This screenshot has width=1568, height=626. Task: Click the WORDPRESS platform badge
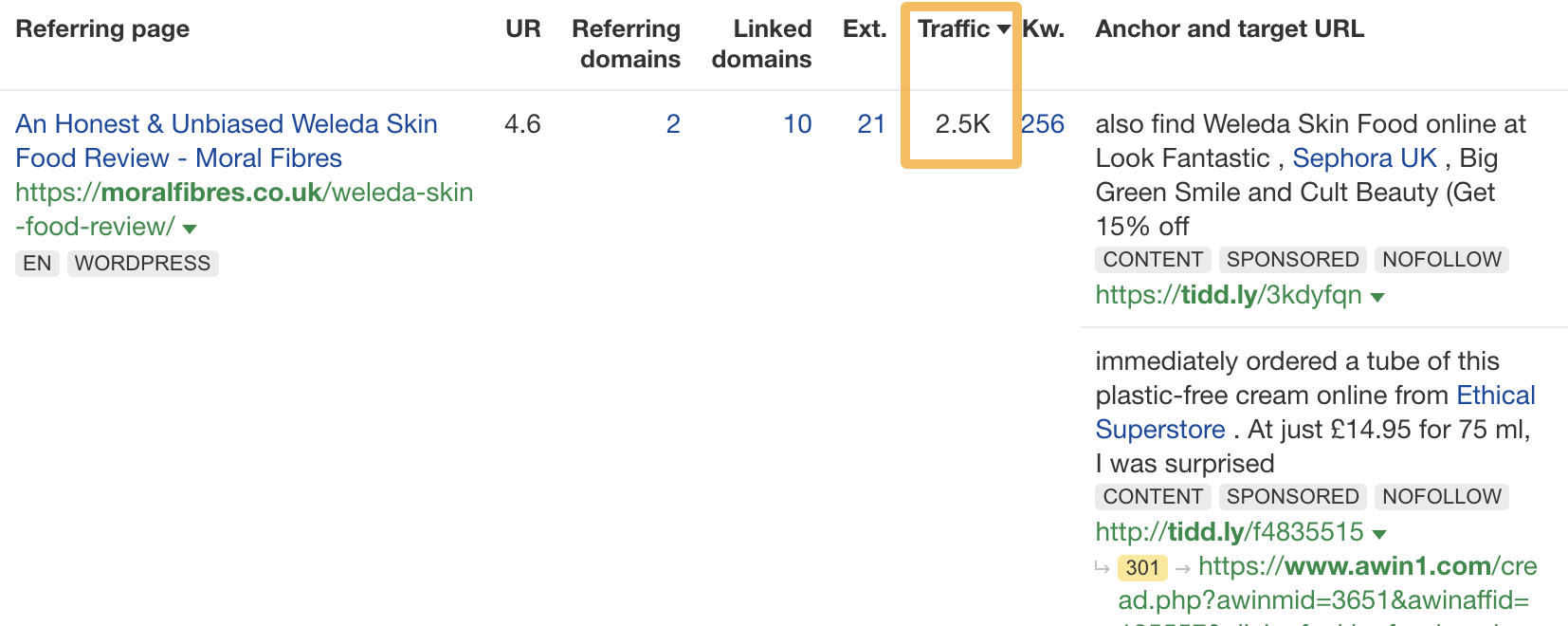click(x=142, y=263)
